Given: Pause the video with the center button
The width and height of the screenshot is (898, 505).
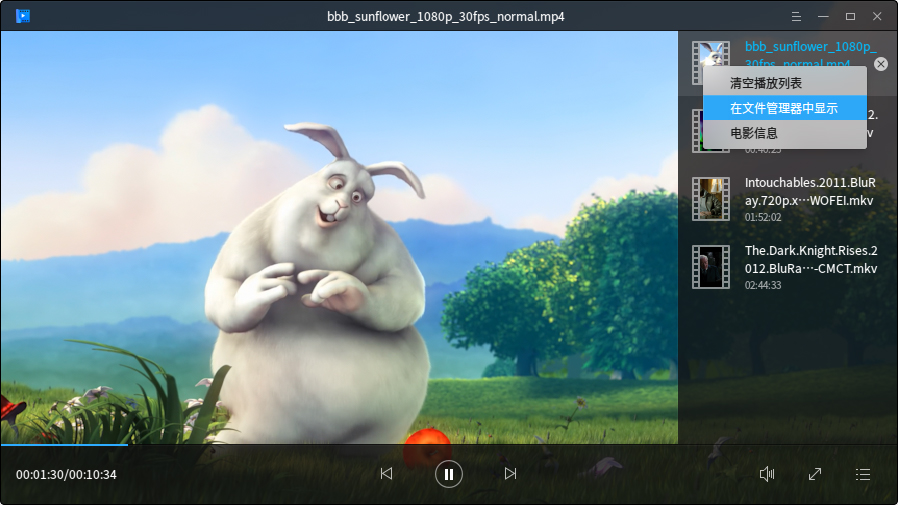Looking at the screenshot, I should click(x=449, y=474).
